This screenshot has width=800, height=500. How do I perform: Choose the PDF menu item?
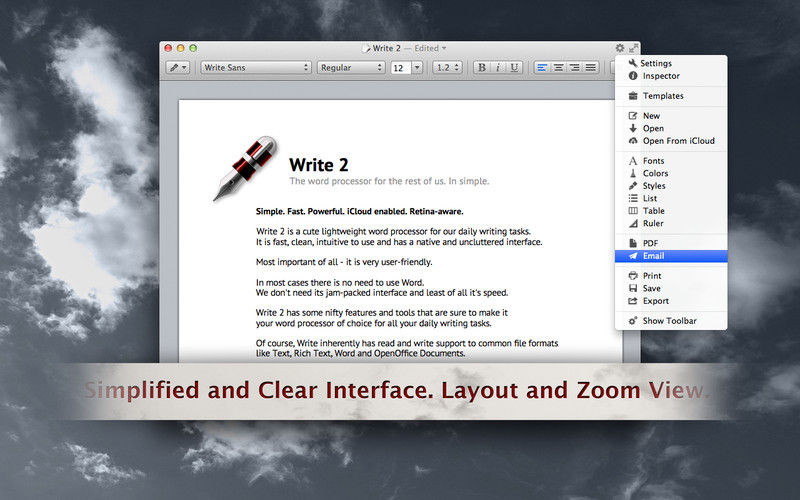(671, 243)
